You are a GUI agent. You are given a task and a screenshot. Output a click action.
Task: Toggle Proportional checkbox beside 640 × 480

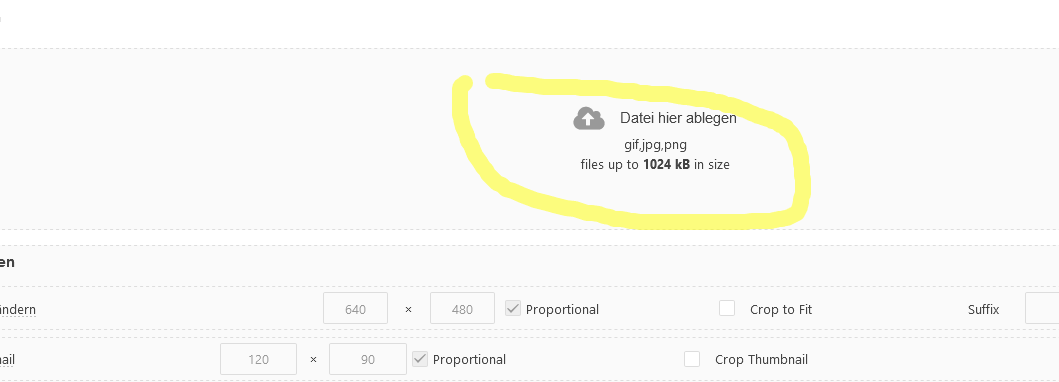513,308
